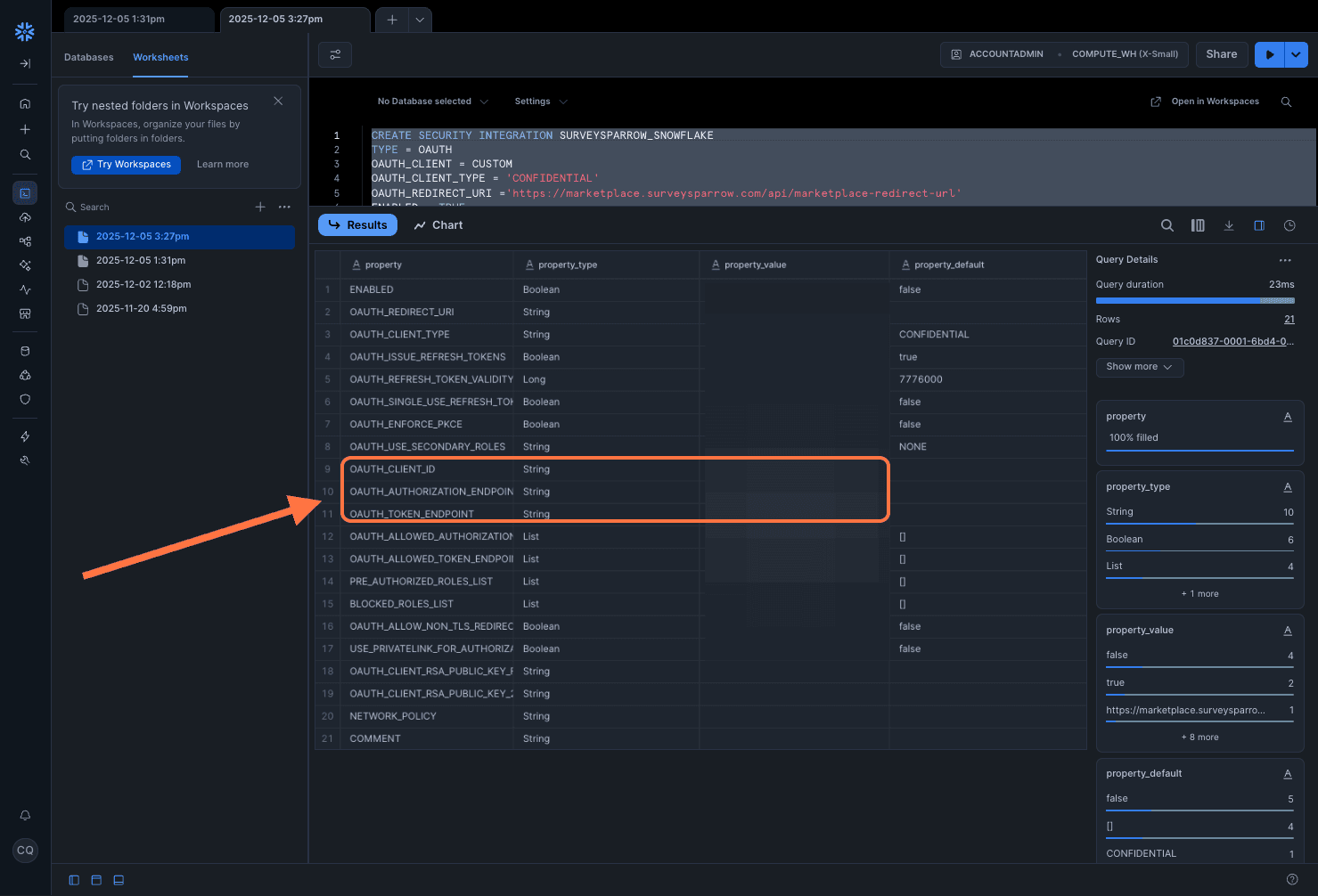Expand the No Database selected dropdown
Image resolution: width=1318 pixels, height=896 pixels.
[432, 102]
